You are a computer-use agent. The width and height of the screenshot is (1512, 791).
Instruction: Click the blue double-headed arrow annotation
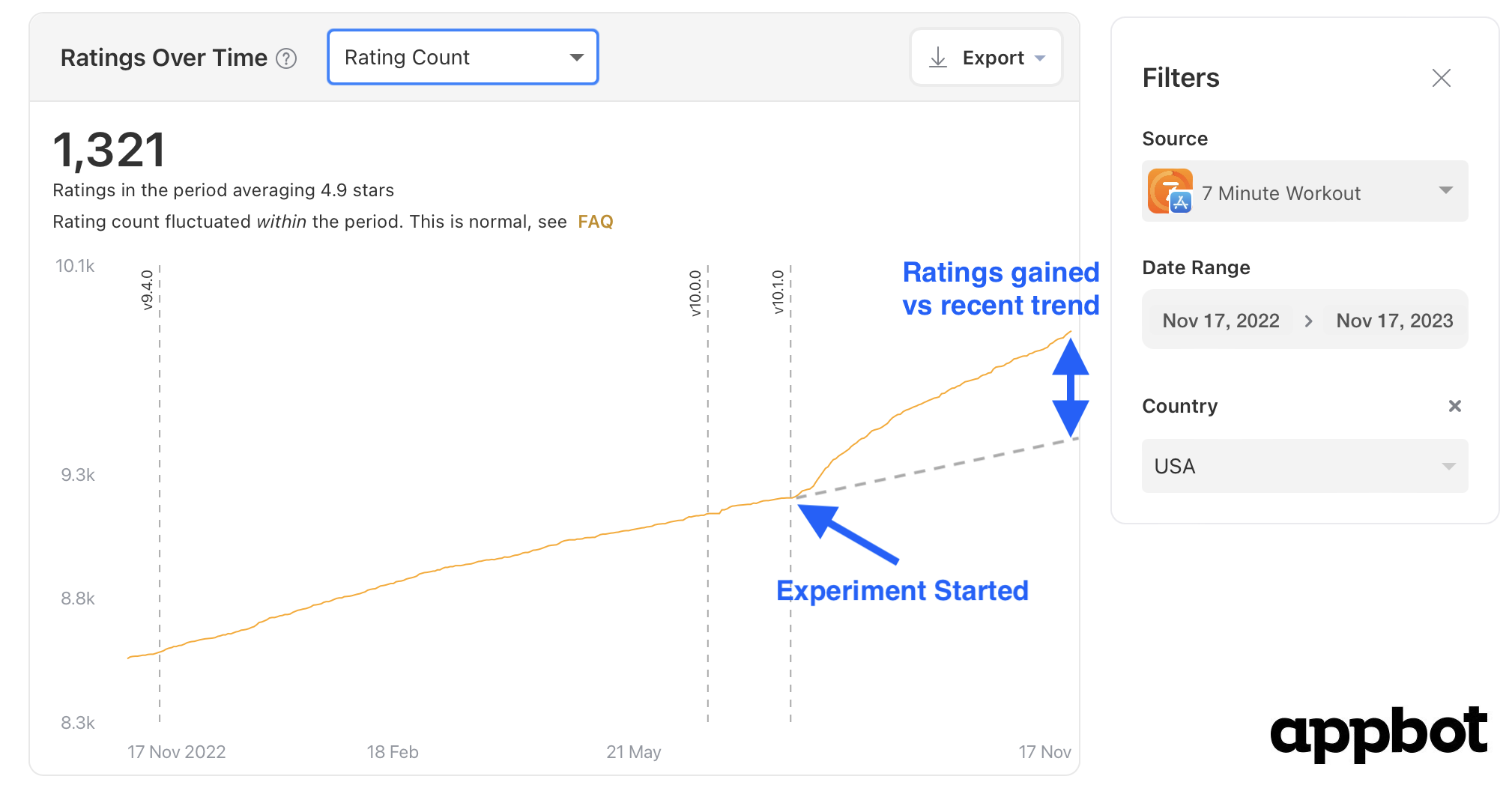point(1070,387)
